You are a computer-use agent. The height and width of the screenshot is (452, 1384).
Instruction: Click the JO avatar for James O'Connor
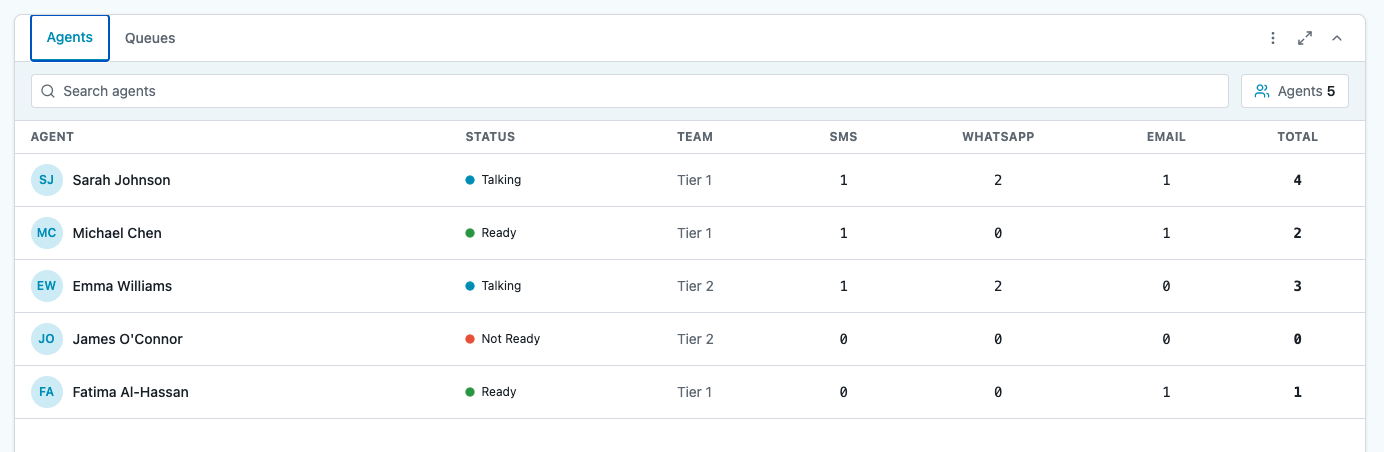(x=47, y=339)
